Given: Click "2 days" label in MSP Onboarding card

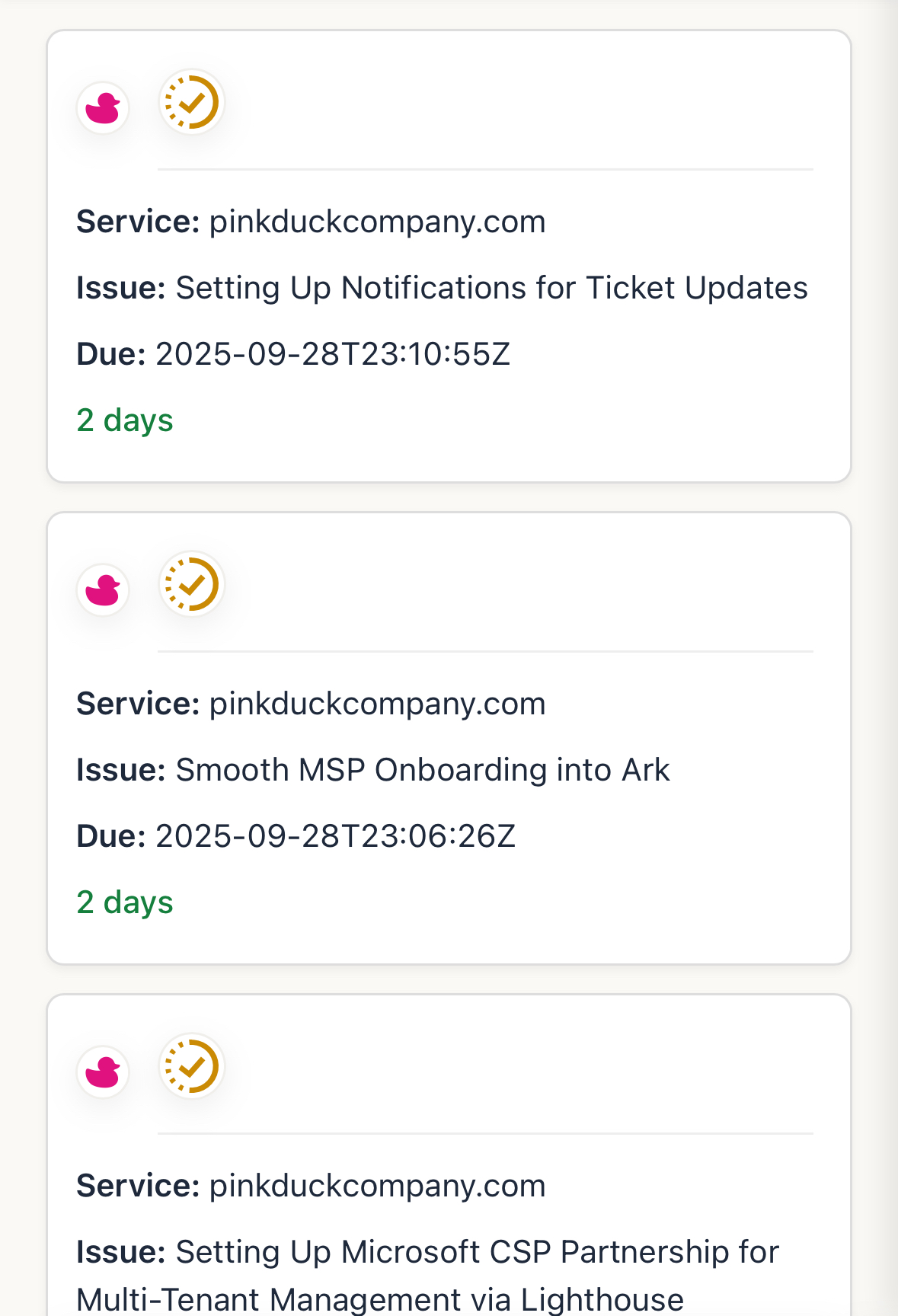Looking at the screenshot, I should [x=125, y=902].
